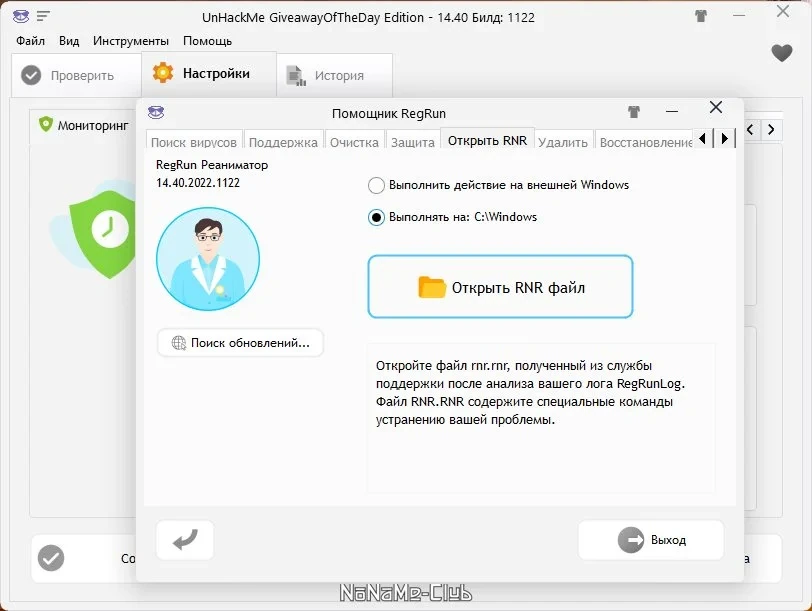812x611 pixels.
Task: Close the RegRun helper dialog
Action: click(716, 107)
